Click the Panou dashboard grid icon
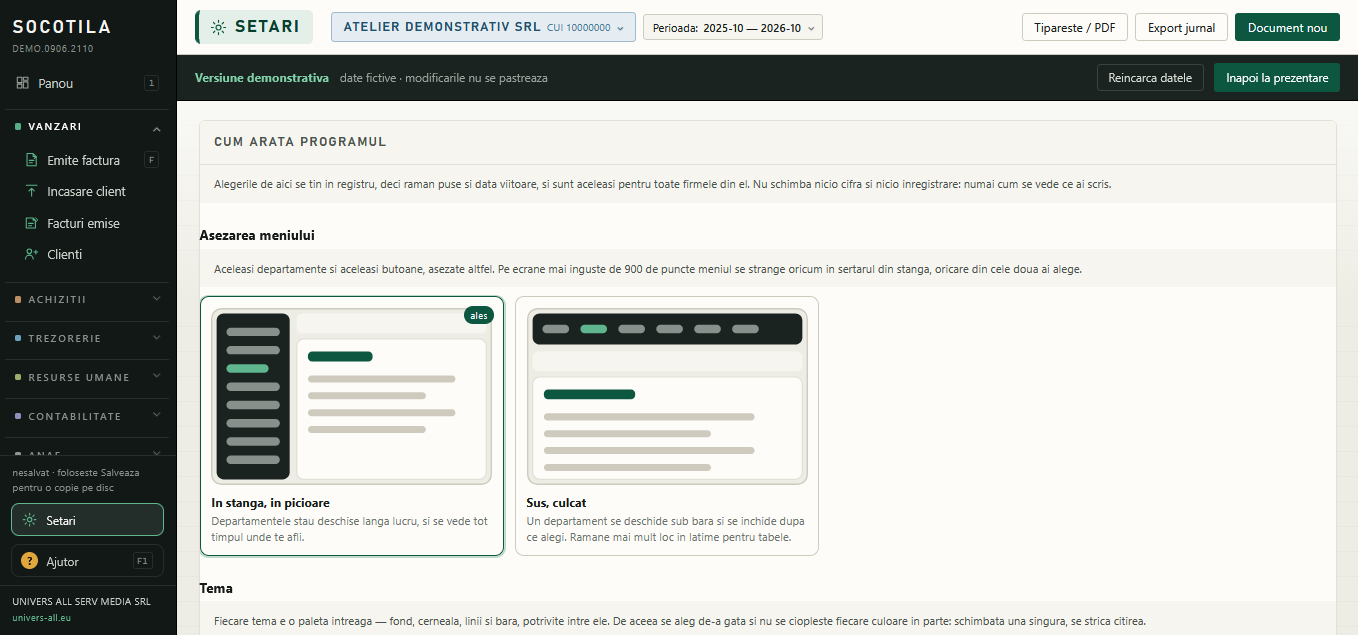Screen dimensions: 1358x635 pos(22,83)
